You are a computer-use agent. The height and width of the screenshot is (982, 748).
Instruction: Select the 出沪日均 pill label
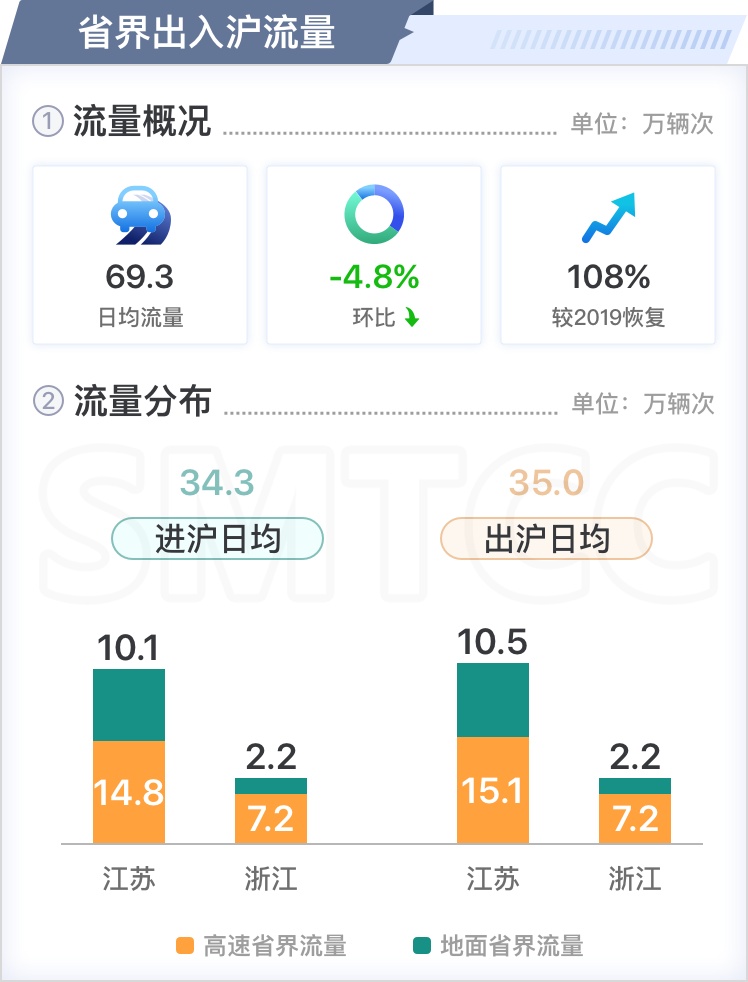[x=546, y=539]
